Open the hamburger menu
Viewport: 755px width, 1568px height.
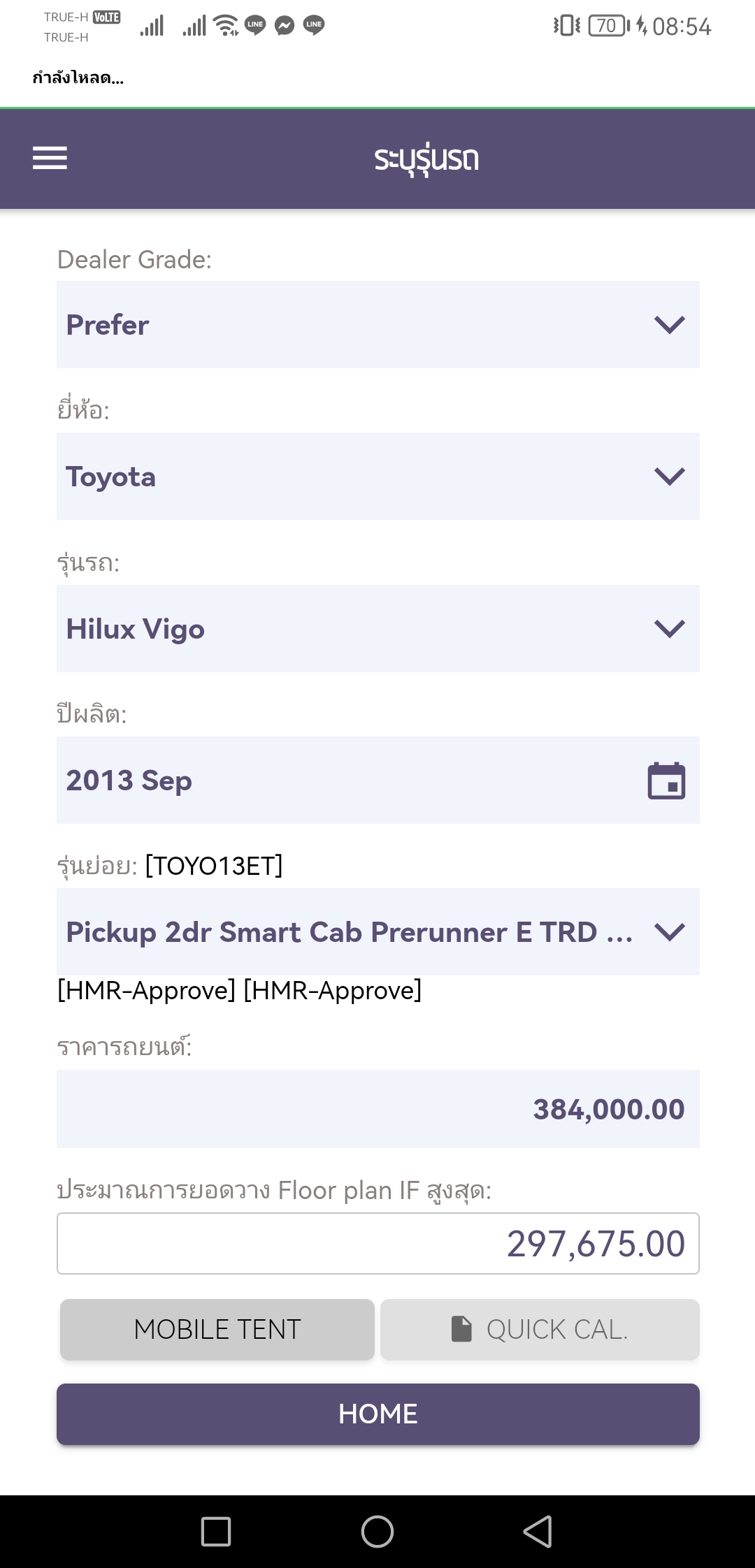[x=50, y=158]
